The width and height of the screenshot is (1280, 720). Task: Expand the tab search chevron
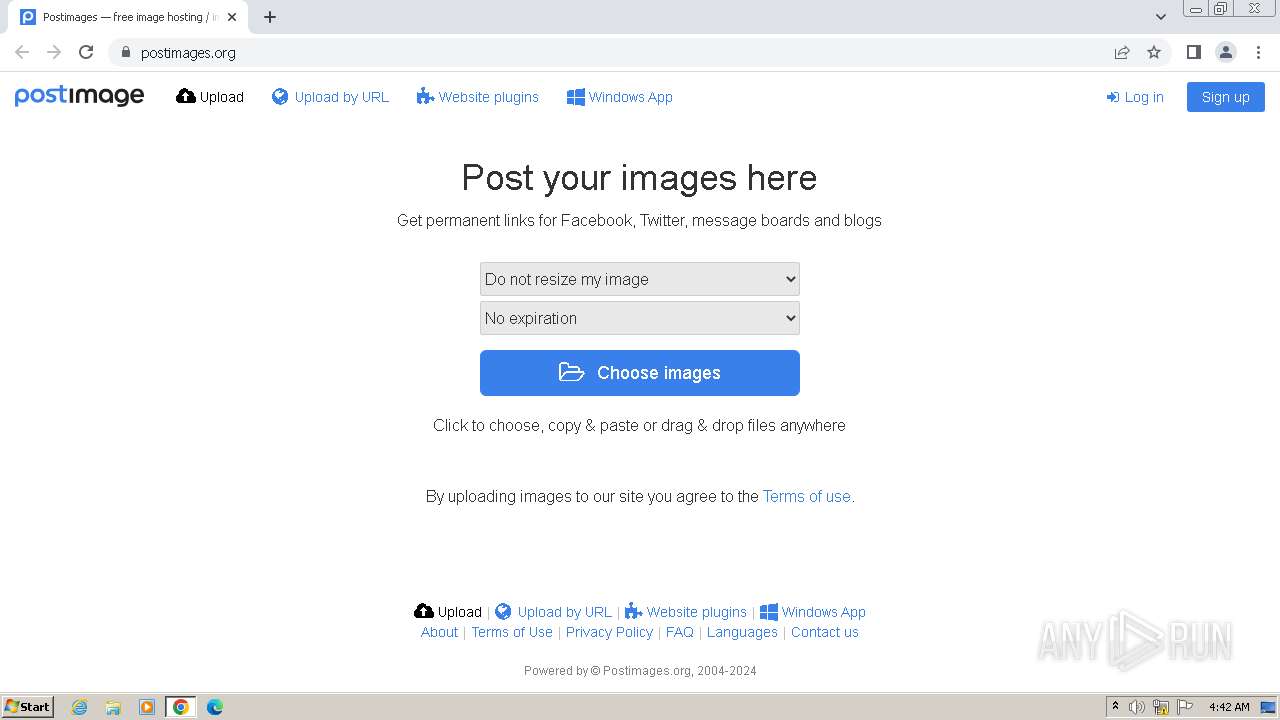1161,16
